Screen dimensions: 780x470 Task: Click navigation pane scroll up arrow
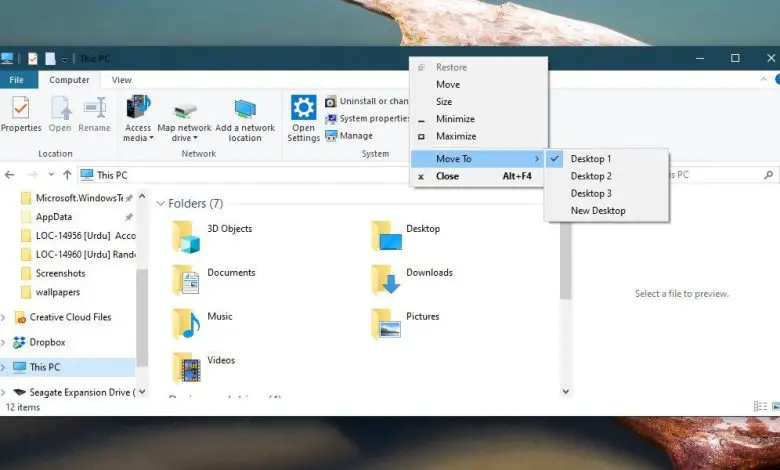142,196
